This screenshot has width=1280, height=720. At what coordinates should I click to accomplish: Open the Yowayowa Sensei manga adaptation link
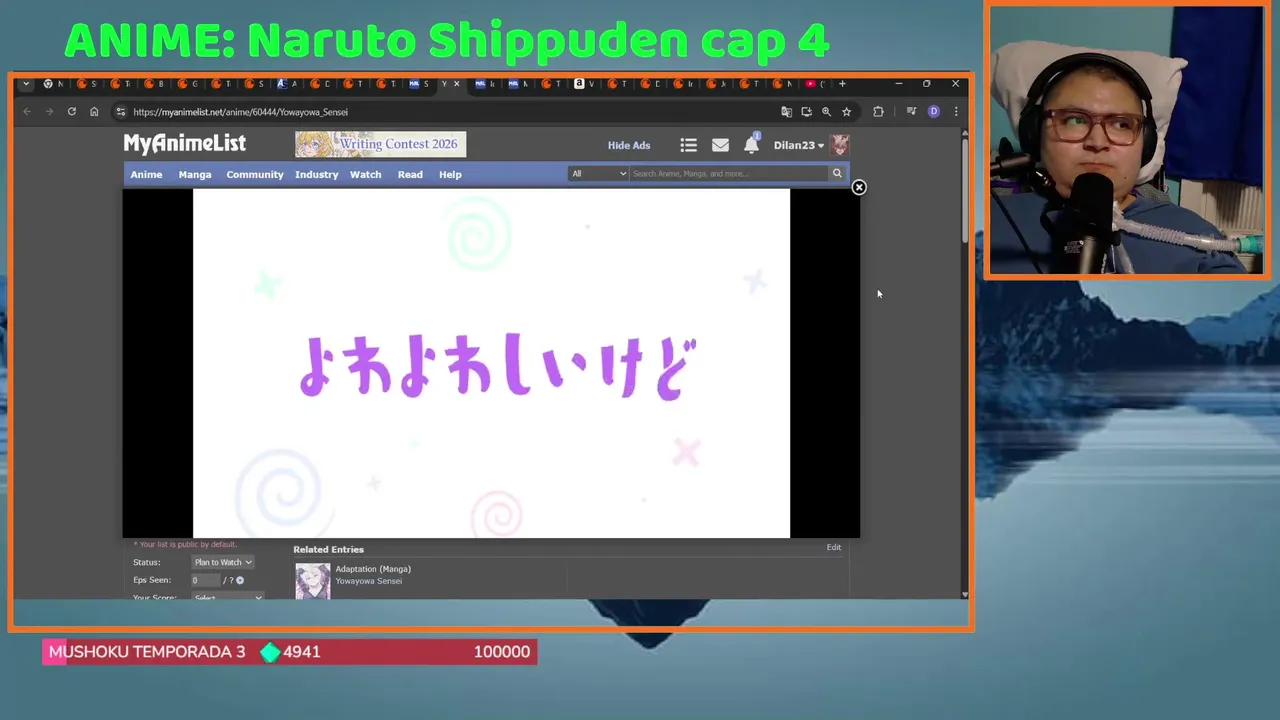tap(369, 581)
